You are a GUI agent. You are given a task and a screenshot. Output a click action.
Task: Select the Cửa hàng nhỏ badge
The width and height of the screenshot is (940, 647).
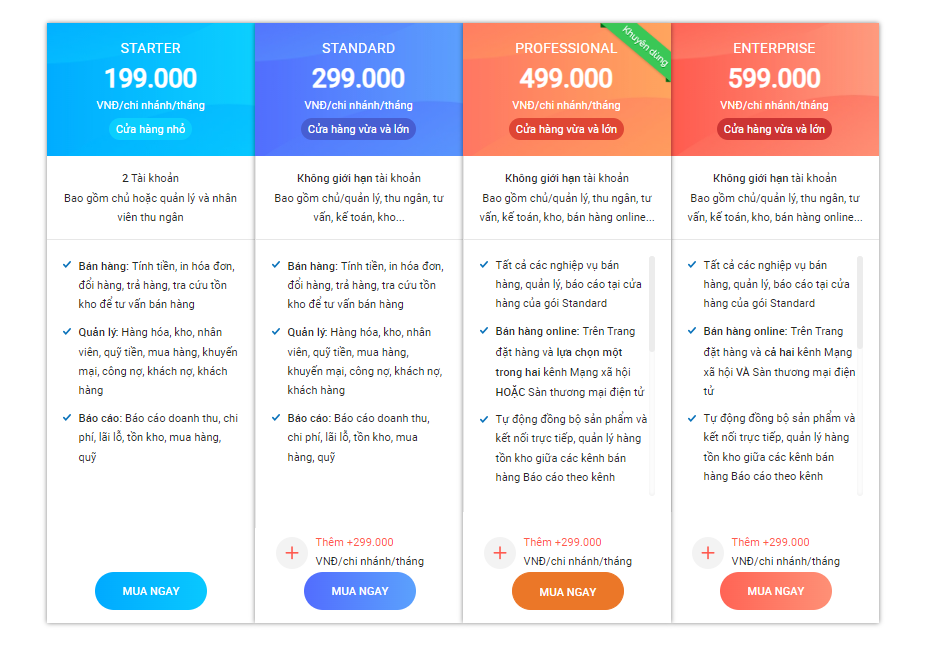[150, 129]
